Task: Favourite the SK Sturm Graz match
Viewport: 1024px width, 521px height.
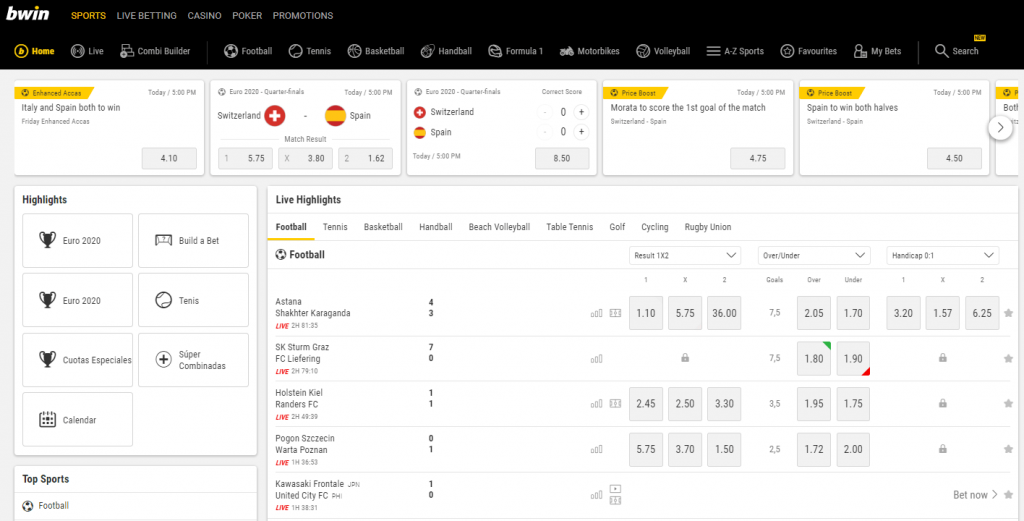Action: 1008,358
